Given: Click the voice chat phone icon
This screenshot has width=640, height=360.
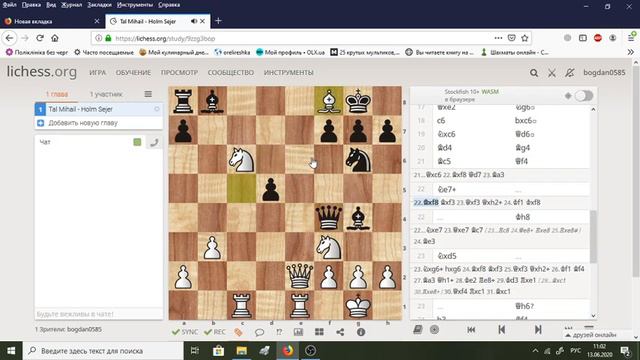Looking at the screenshot, I should [154, 142].
